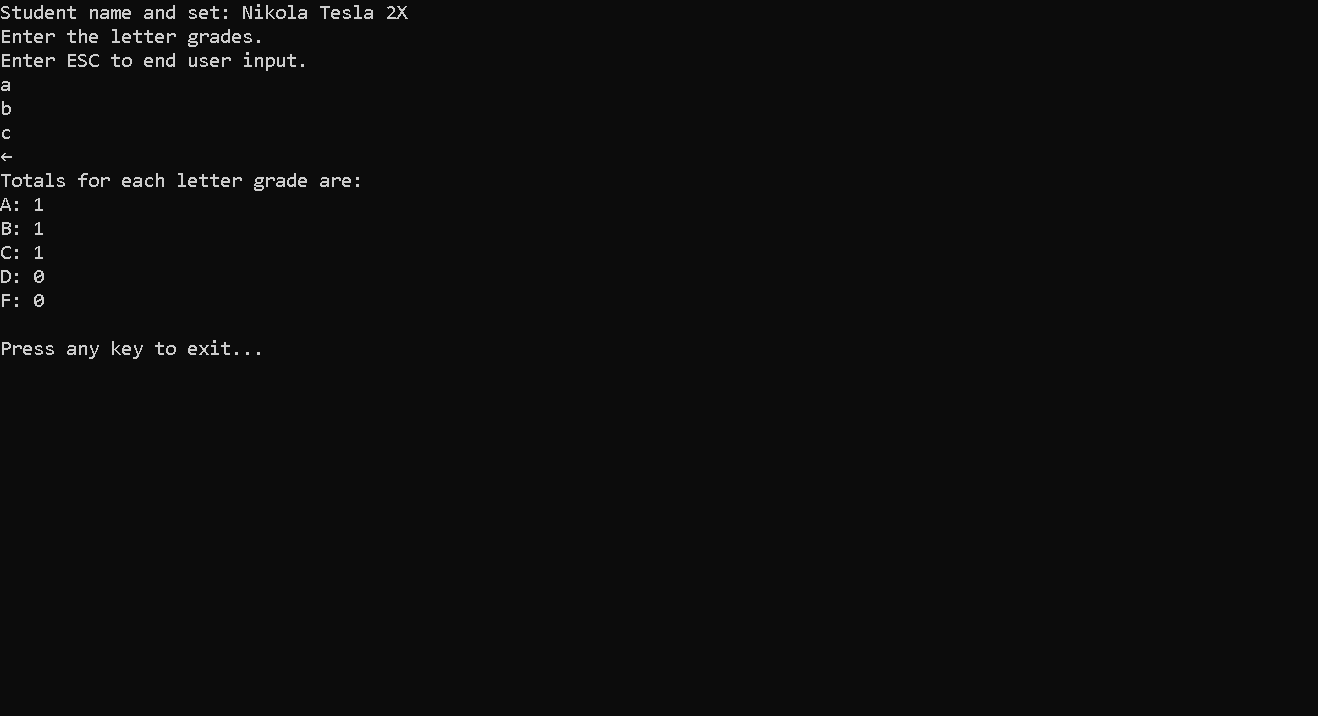Click the word 'Totals' in the output

click(33, 181)
